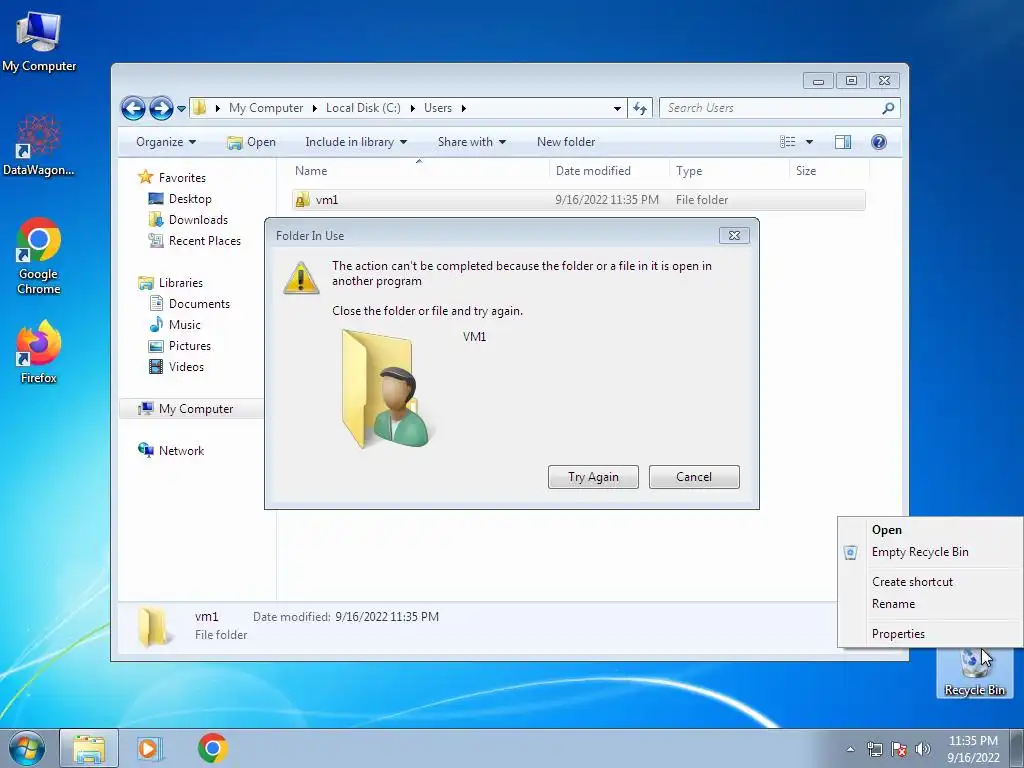Viewport: 1024px width, 768px height.
Task: Click Cancel in Folder In Use dialog
Action: 694,477
